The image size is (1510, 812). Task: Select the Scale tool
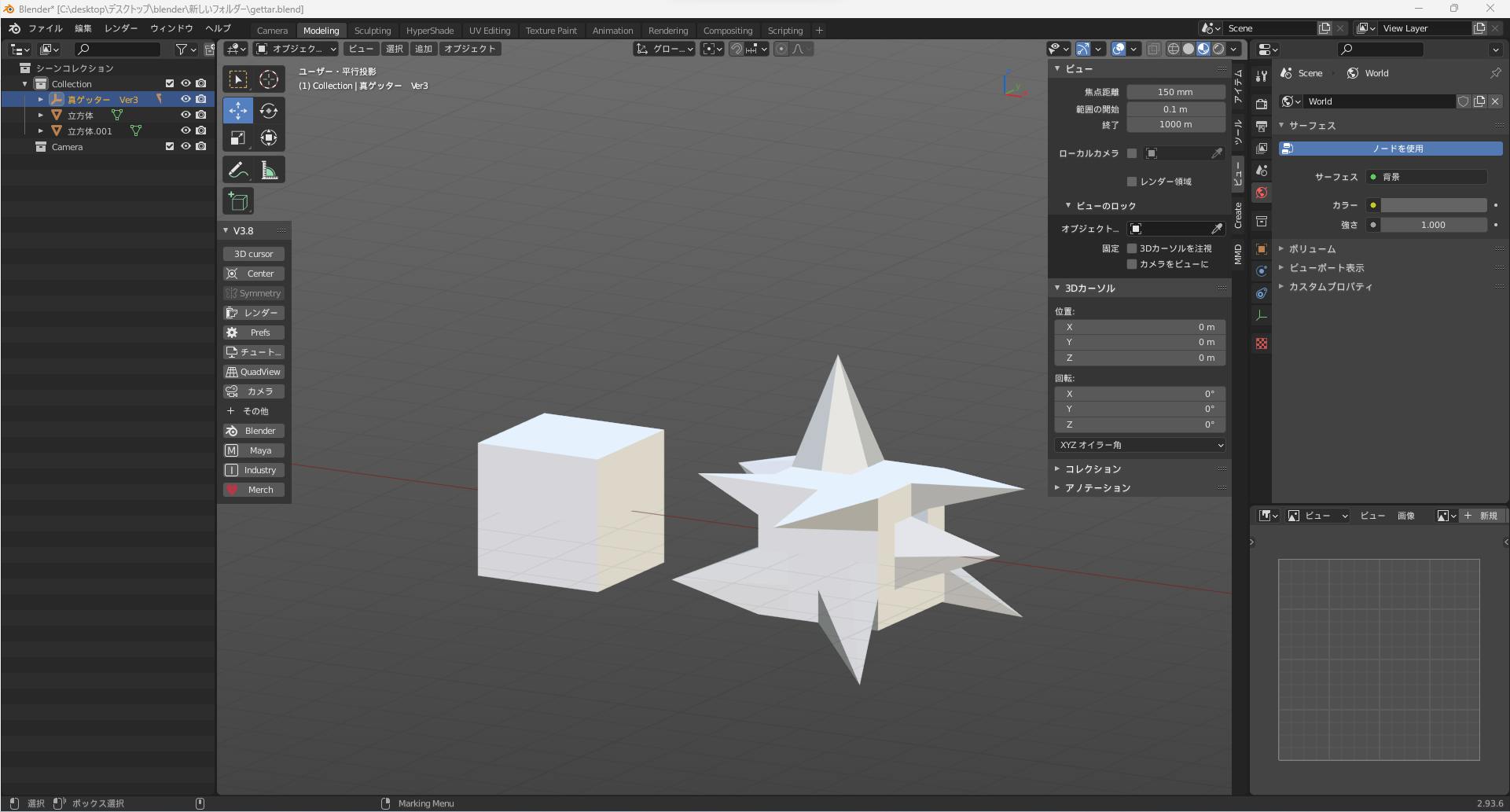coord(237,138)
